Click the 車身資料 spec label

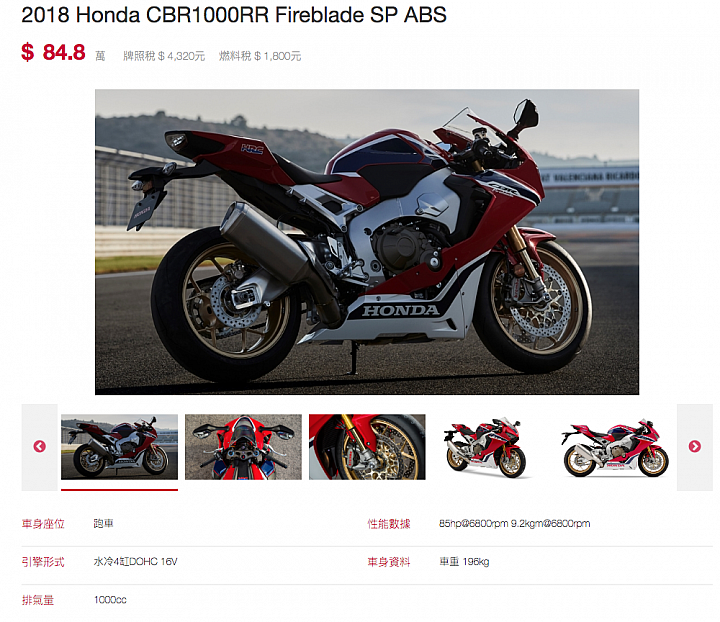click(389, 562)
